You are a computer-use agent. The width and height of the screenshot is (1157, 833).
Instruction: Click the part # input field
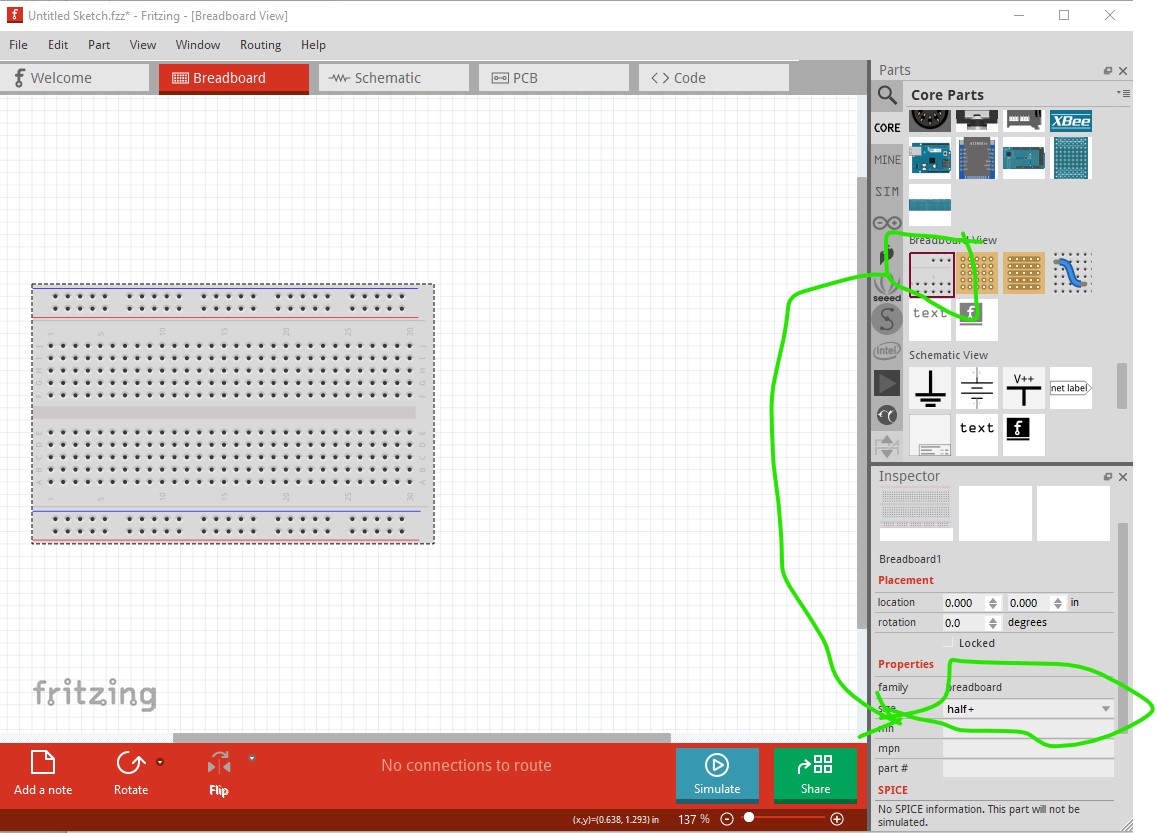1029,768
